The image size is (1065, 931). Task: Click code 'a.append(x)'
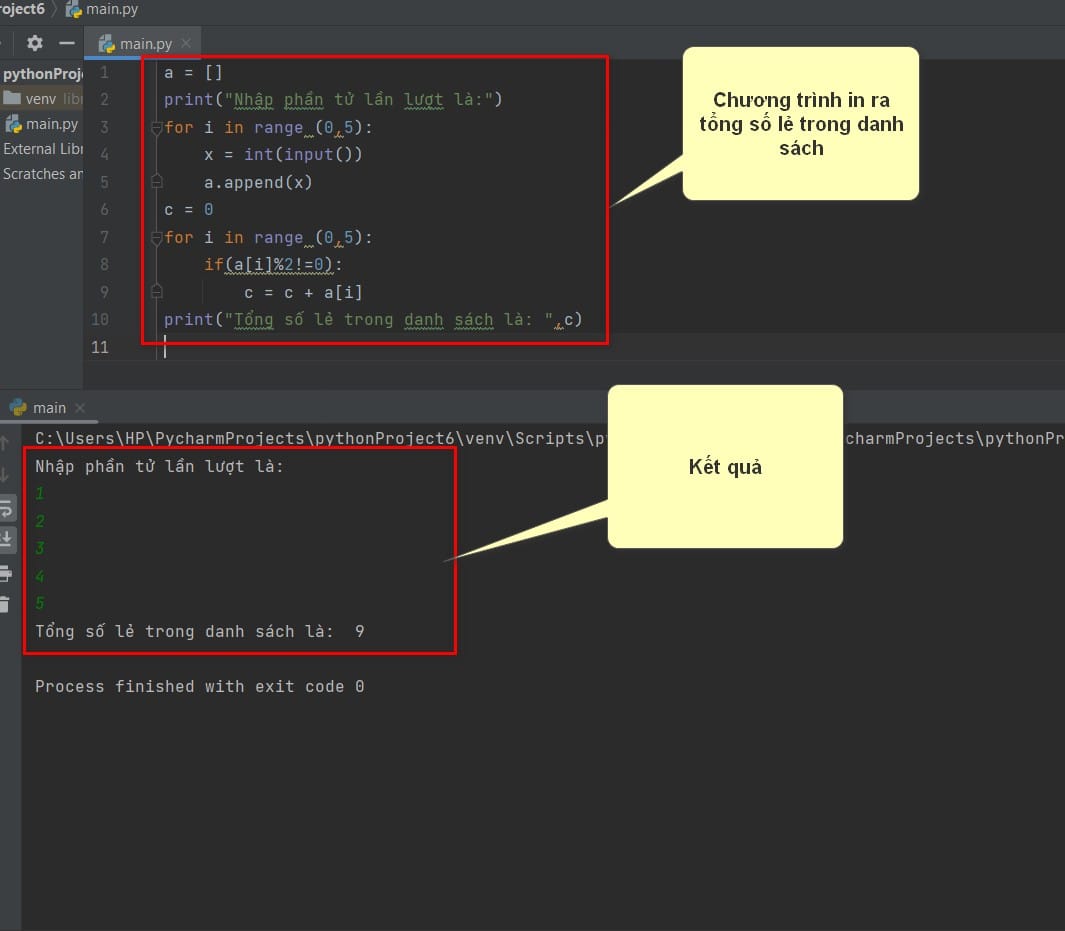pos(258,183)
